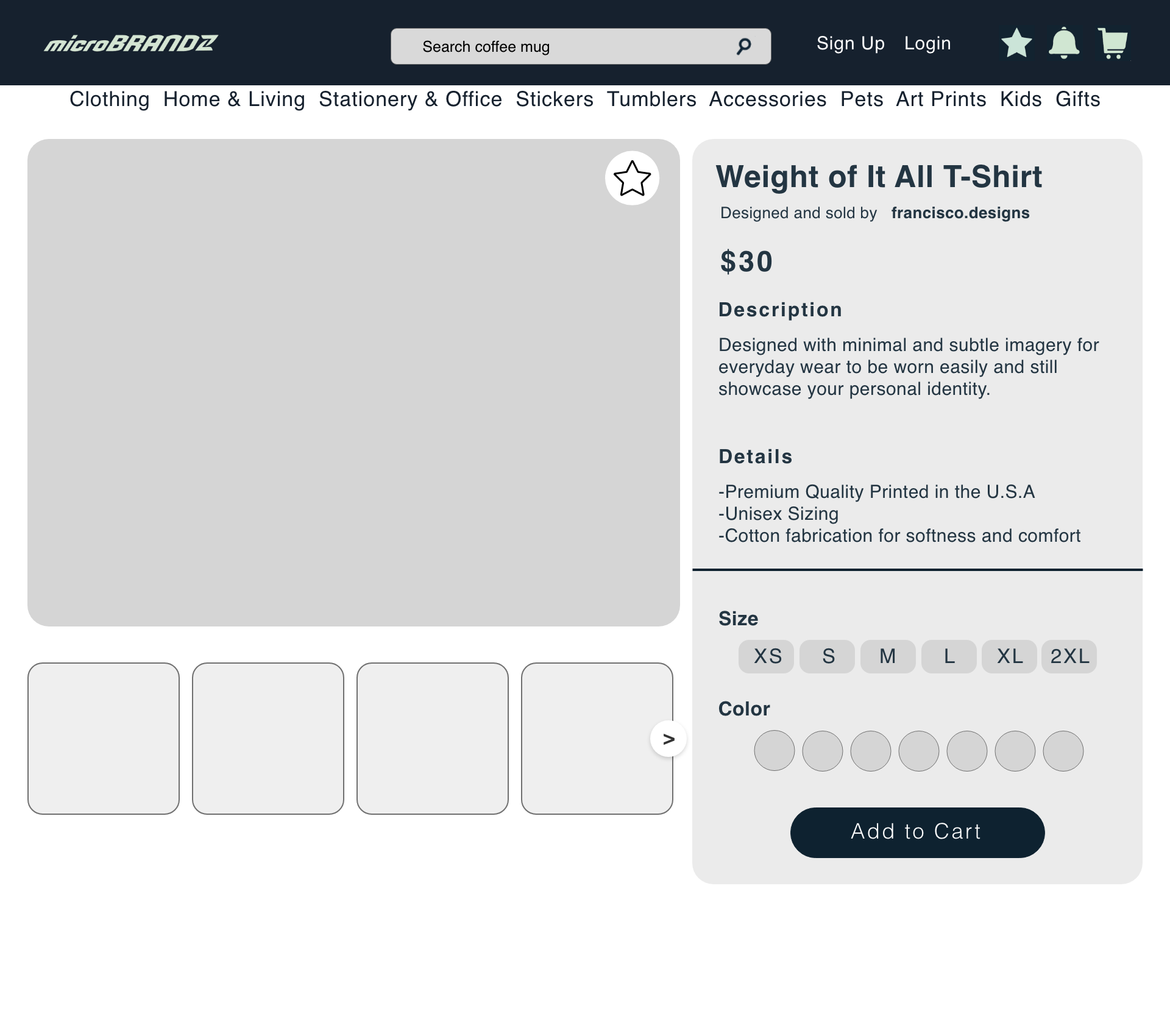
Task: Click the search magnifier icon
Action: 743,46
